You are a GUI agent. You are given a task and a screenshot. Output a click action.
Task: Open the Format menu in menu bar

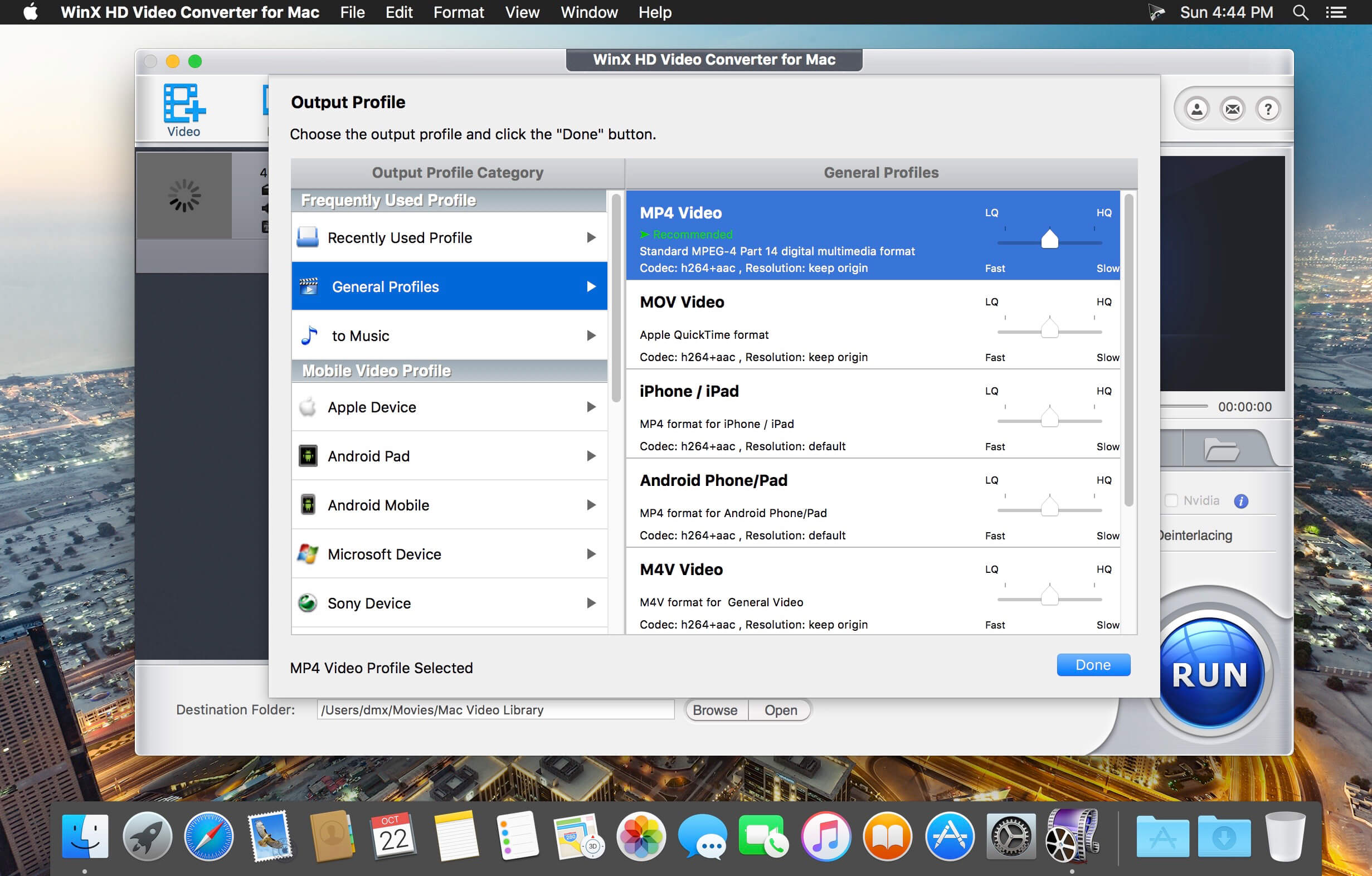coord(457,12)
